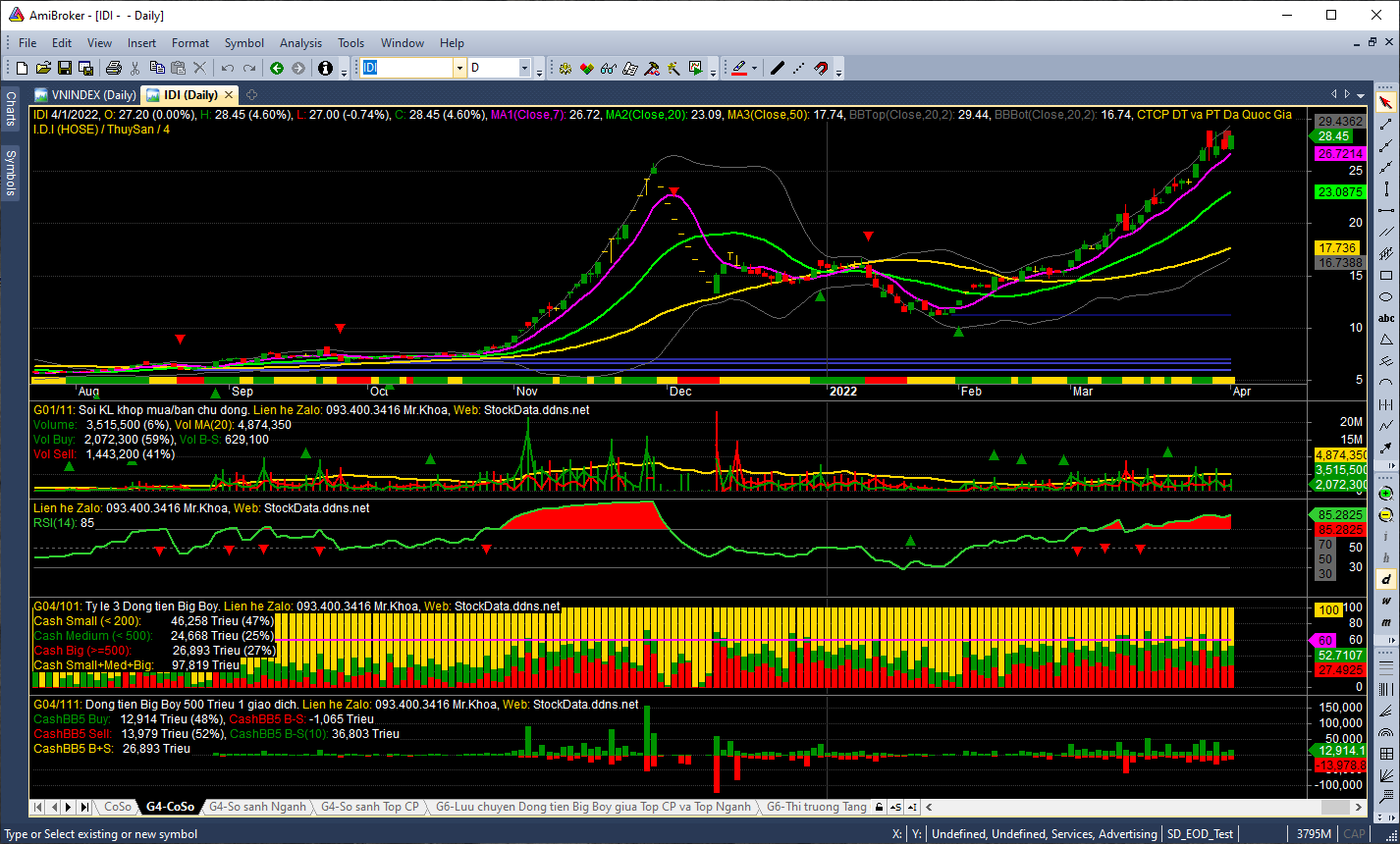The image size is (1400, 844).
Task: Select the abc Text drawing tool
Action: click(1386, 319)
